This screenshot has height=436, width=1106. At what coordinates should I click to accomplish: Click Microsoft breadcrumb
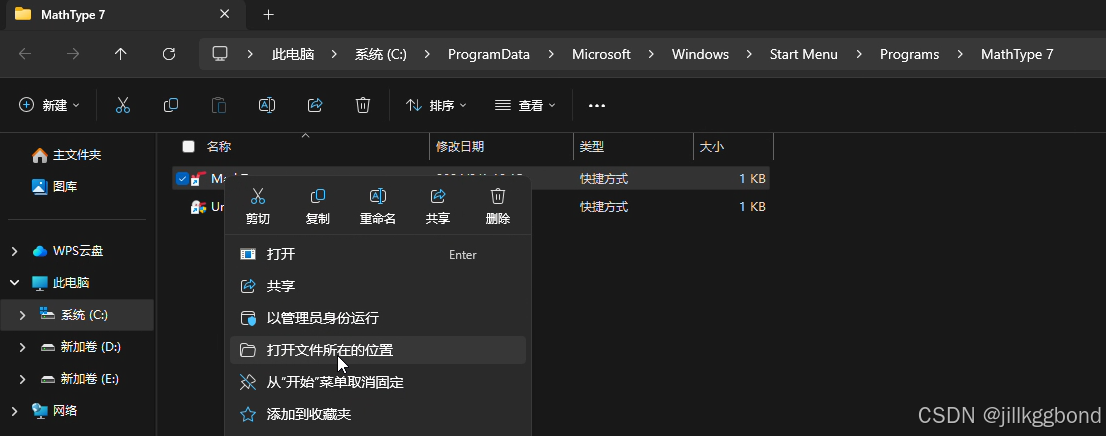coord(601,54)
